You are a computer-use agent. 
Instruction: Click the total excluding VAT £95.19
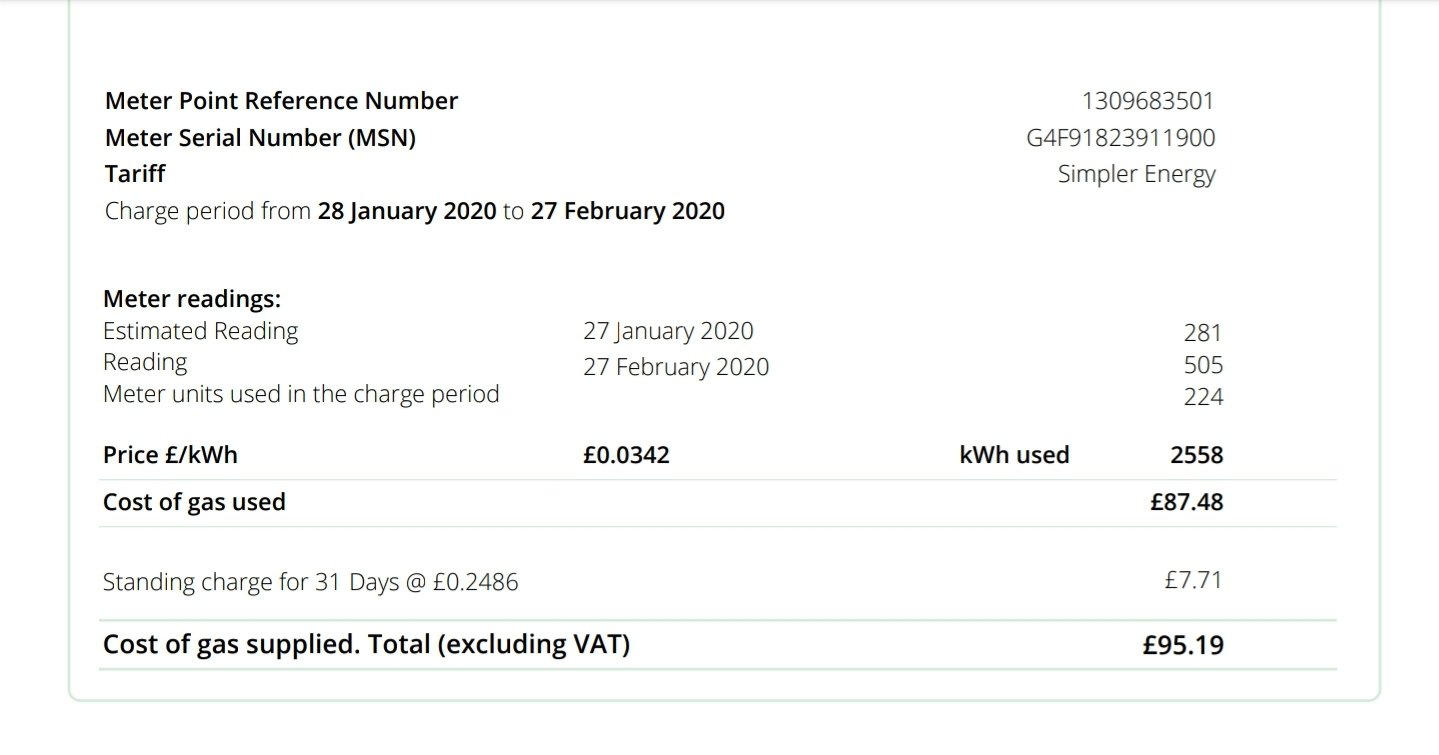(1183, 645)
